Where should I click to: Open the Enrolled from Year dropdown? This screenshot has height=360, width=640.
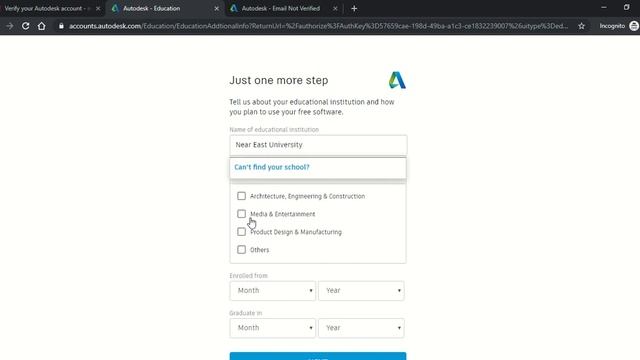coord(361,291)
